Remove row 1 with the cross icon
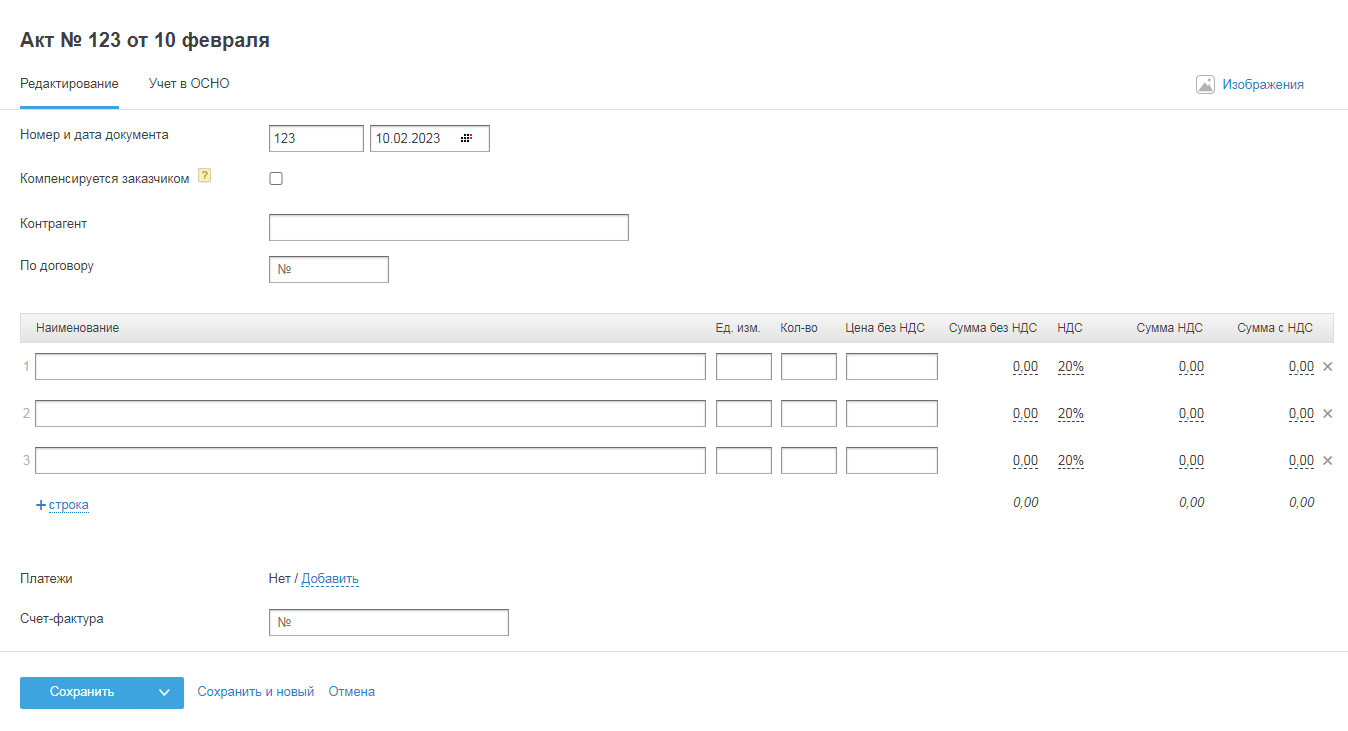This screenshot has width=1348, height=731. click(1328, 367)
